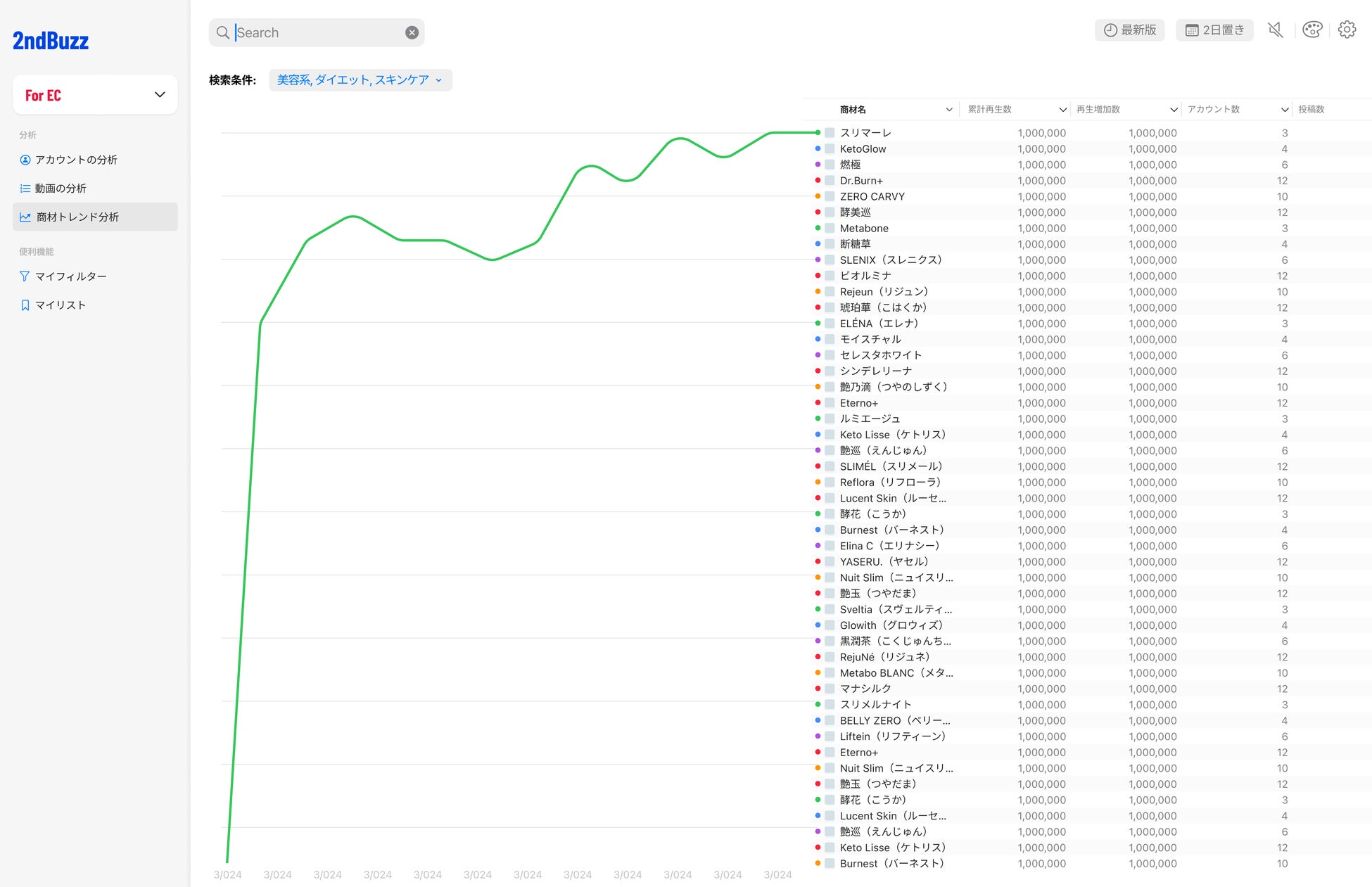Screen dimensions: 1372x887
Task: Click the magnifier icon in search bar
Action: (x=223, y=32)
